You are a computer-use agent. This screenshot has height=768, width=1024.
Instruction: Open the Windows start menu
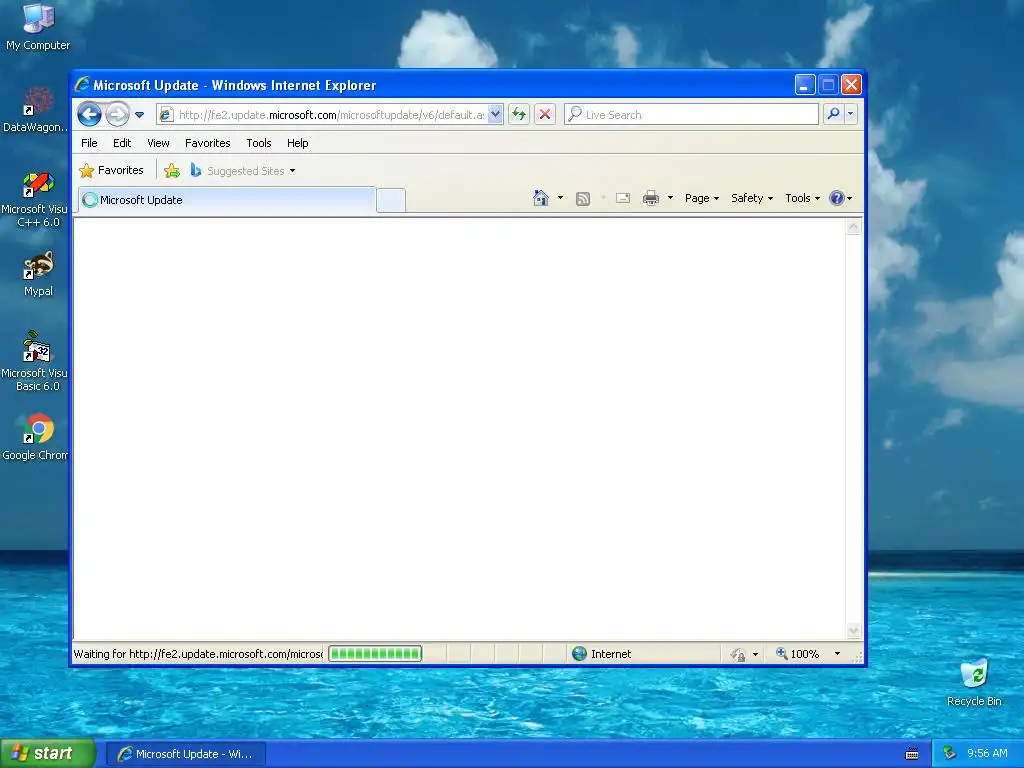48,754
